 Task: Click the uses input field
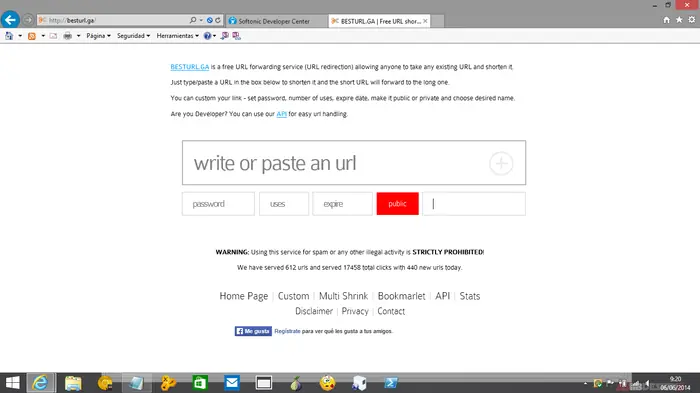click(x=284, y=204)
